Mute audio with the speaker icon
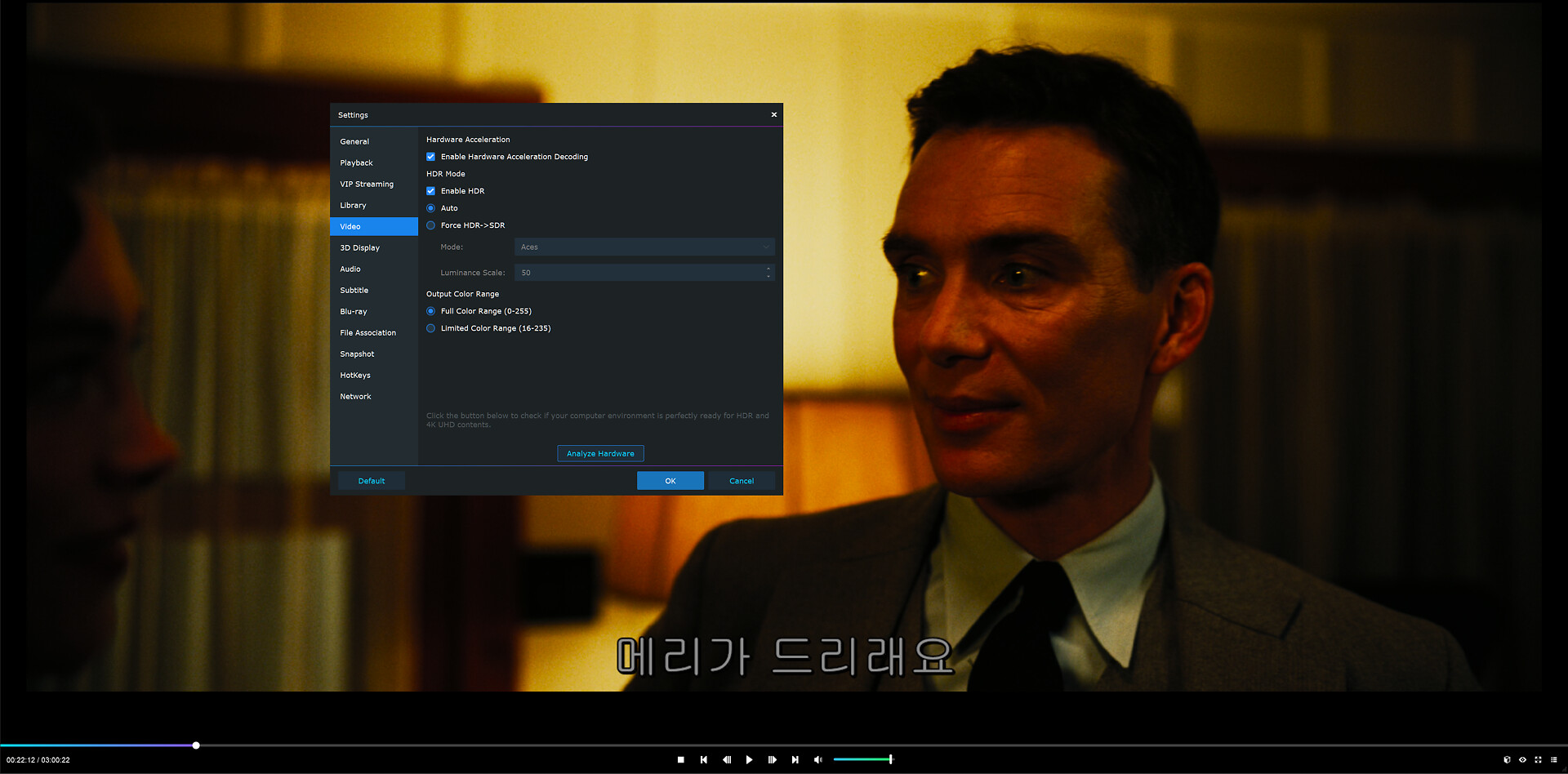This screenshot has width=1568, height=774. pos(817,759)
